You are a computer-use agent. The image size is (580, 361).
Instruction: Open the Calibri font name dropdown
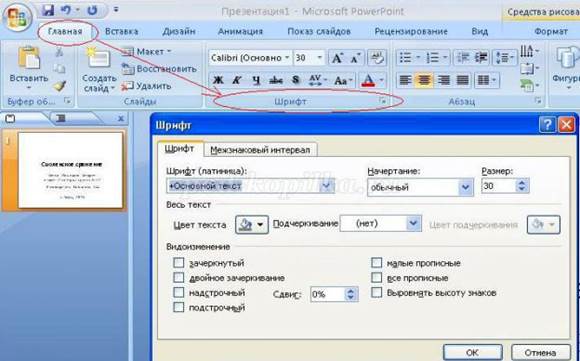287,58
